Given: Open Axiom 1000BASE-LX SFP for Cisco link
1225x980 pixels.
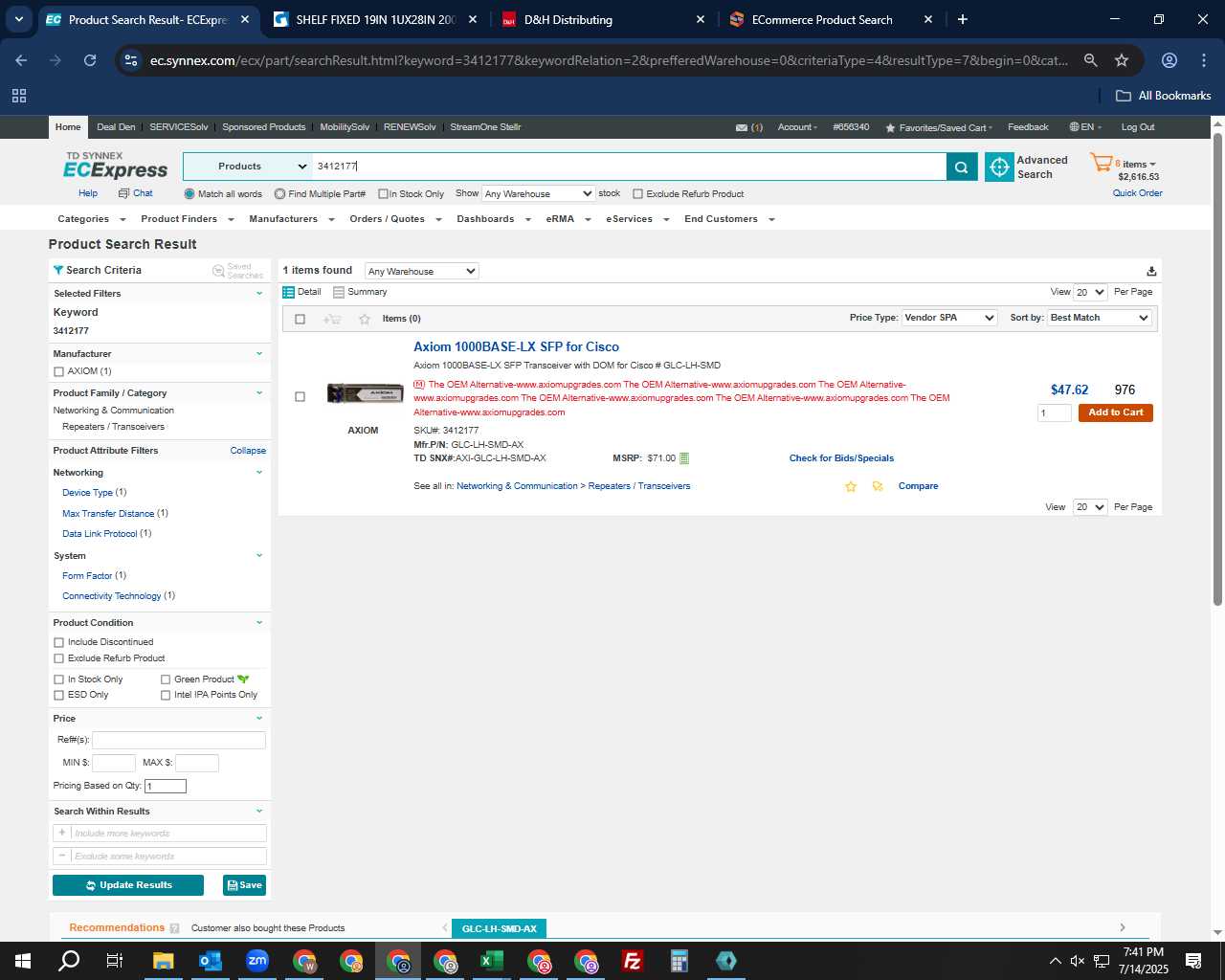Looking at the screenshot, I should pos(516,346).
